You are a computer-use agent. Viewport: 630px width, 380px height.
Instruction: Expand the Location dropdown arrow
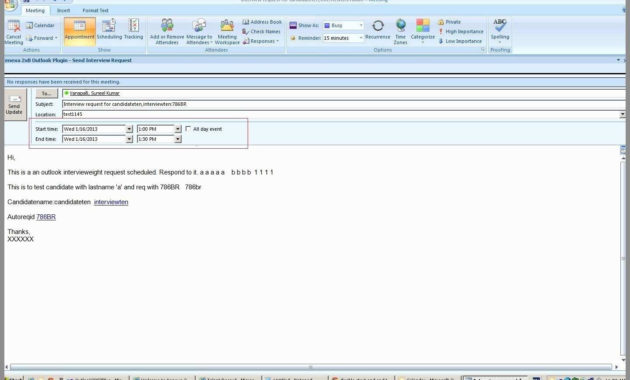pyautogui.click(x=622, y=114)
